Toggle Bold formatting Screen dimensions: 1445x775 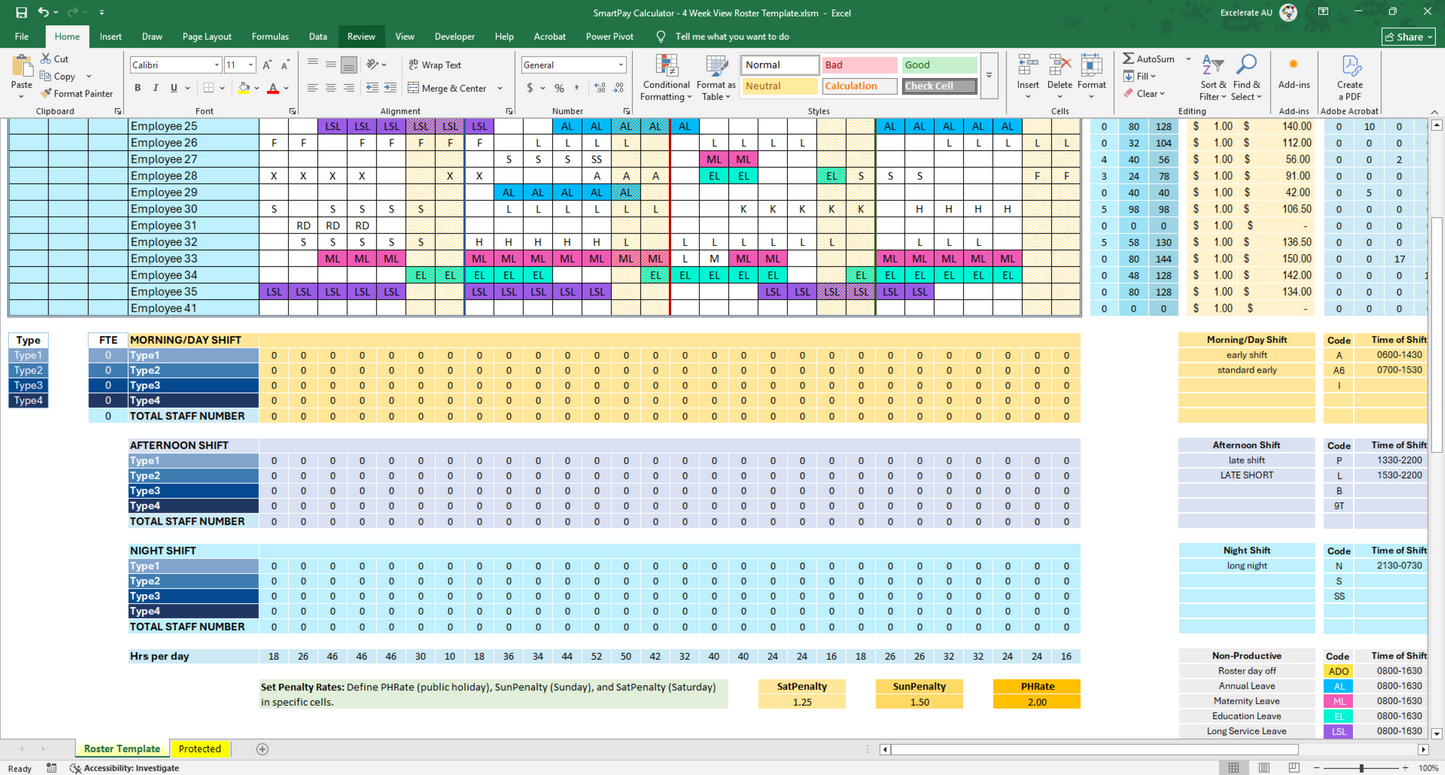coord(138,88)
